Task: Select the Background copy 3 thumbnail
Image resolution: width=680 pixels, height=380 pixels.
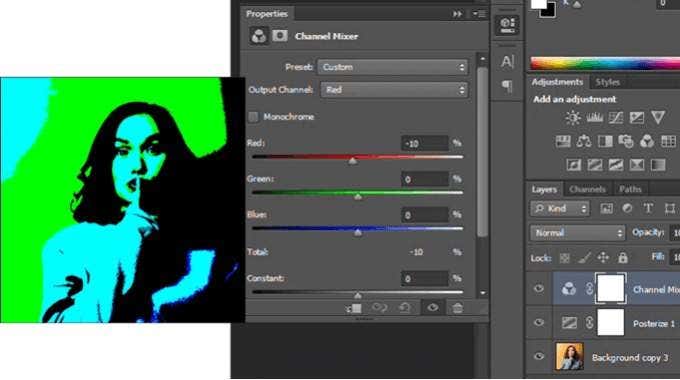Action: (x=569, y=357)
